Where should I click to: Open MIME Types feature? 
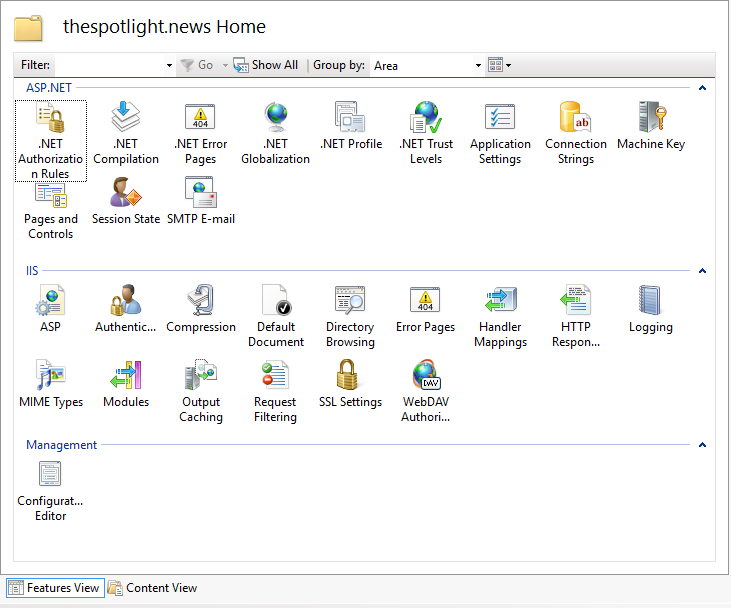click(x=50, y=384)
